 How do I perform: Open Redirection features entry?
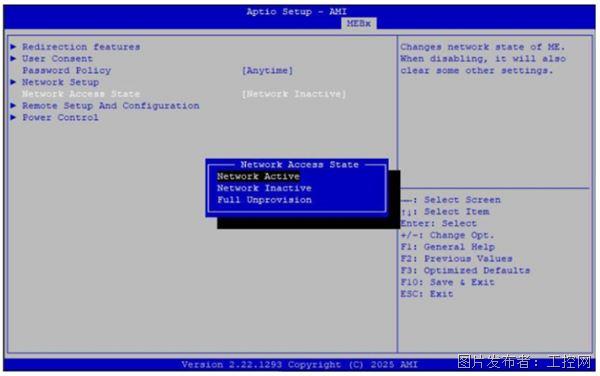pyautogui.click(x=81, y=47)
